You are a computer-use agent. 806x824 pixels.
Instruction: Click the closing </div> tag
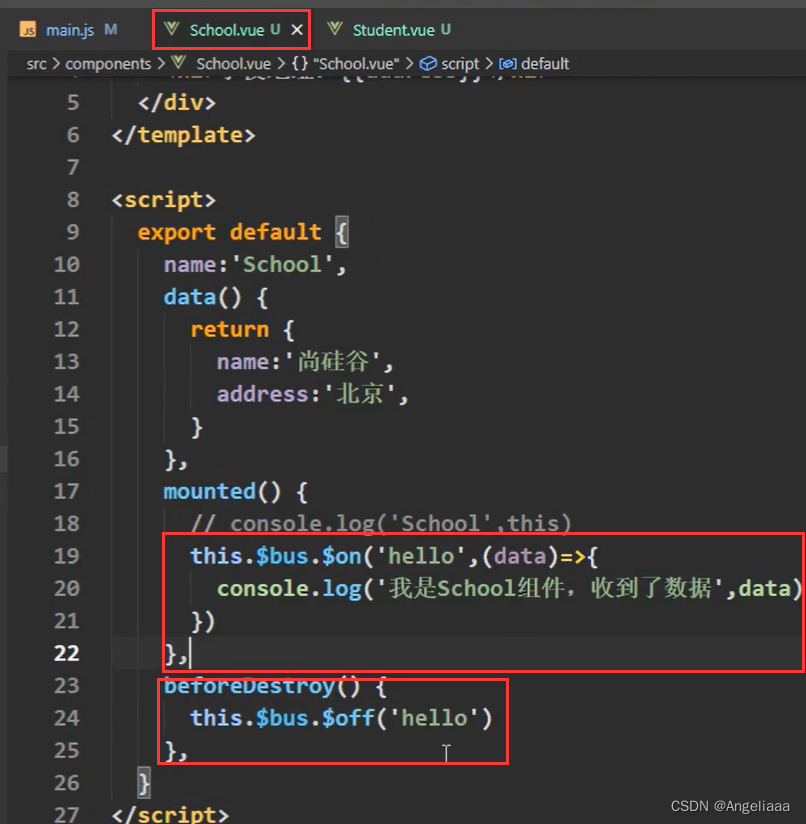(x=177, y=102)
